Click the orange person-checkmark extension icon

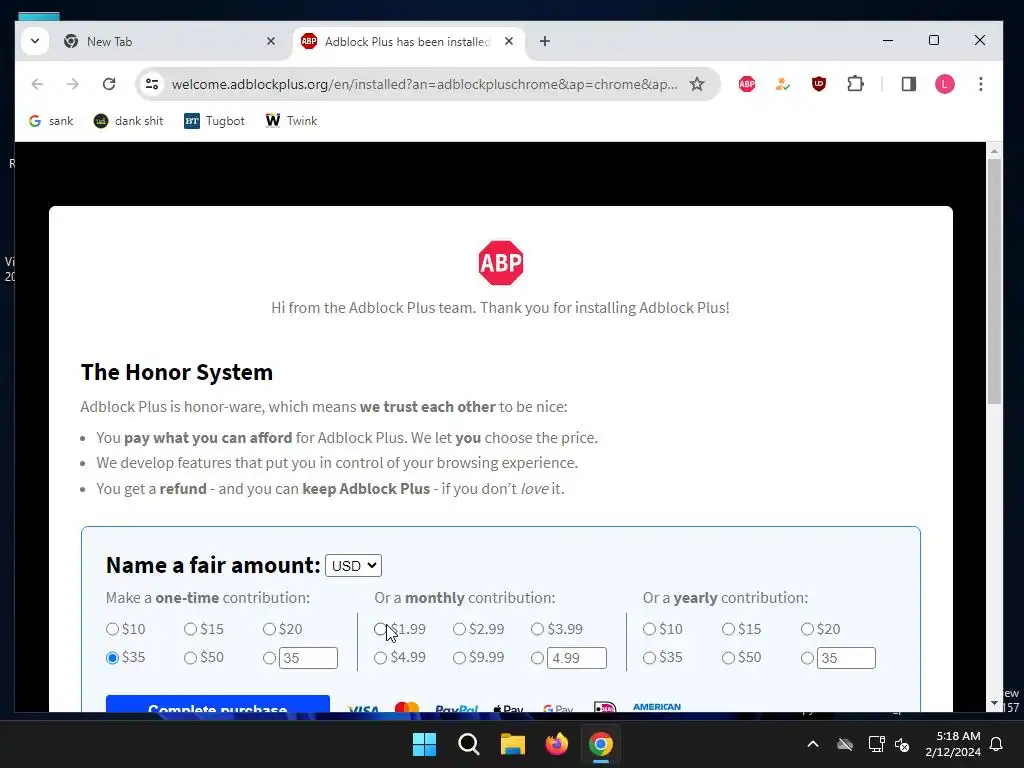782,84
